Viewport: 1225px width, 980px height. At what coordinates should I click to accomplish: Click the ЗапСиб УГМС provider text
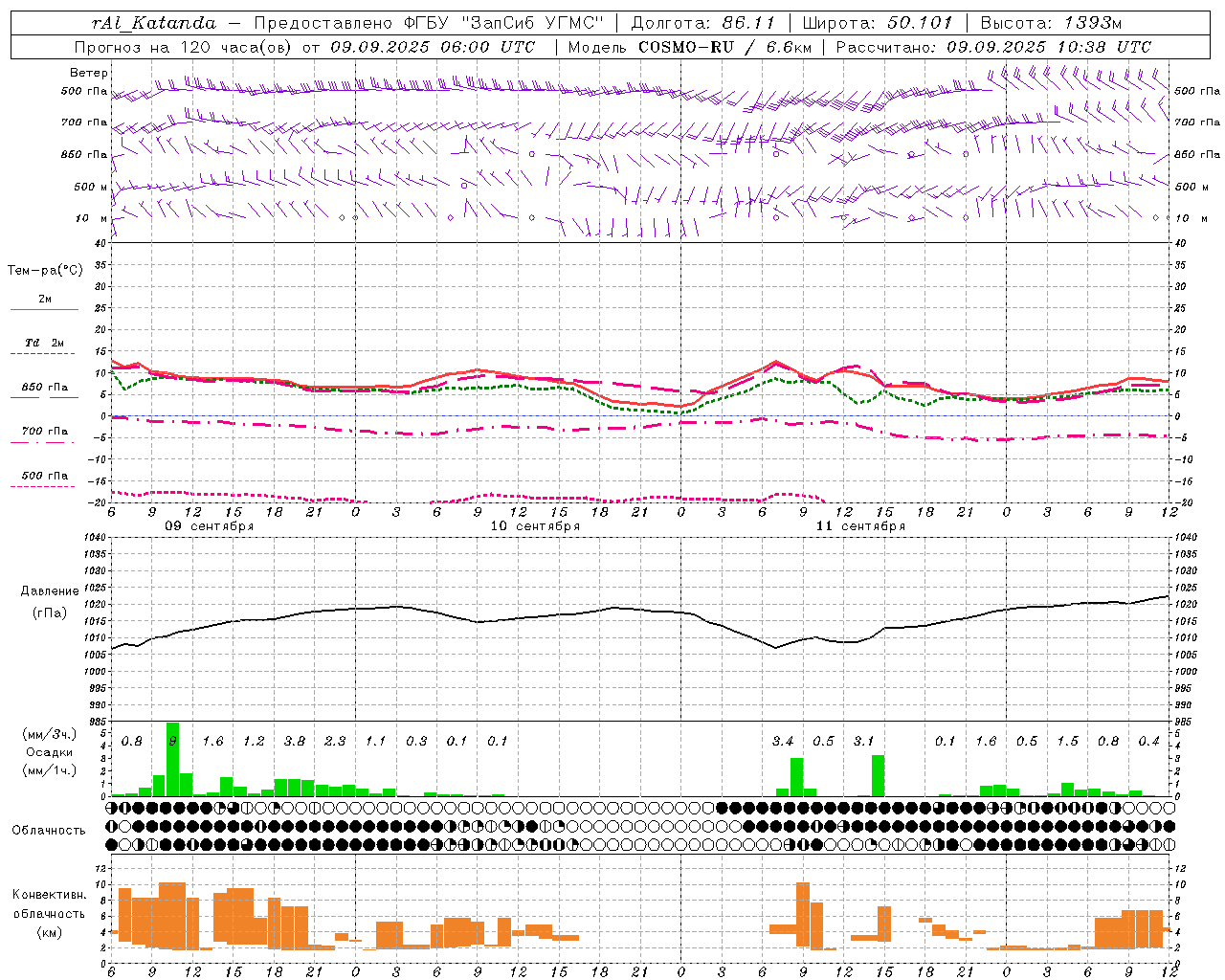pos(533,23)
